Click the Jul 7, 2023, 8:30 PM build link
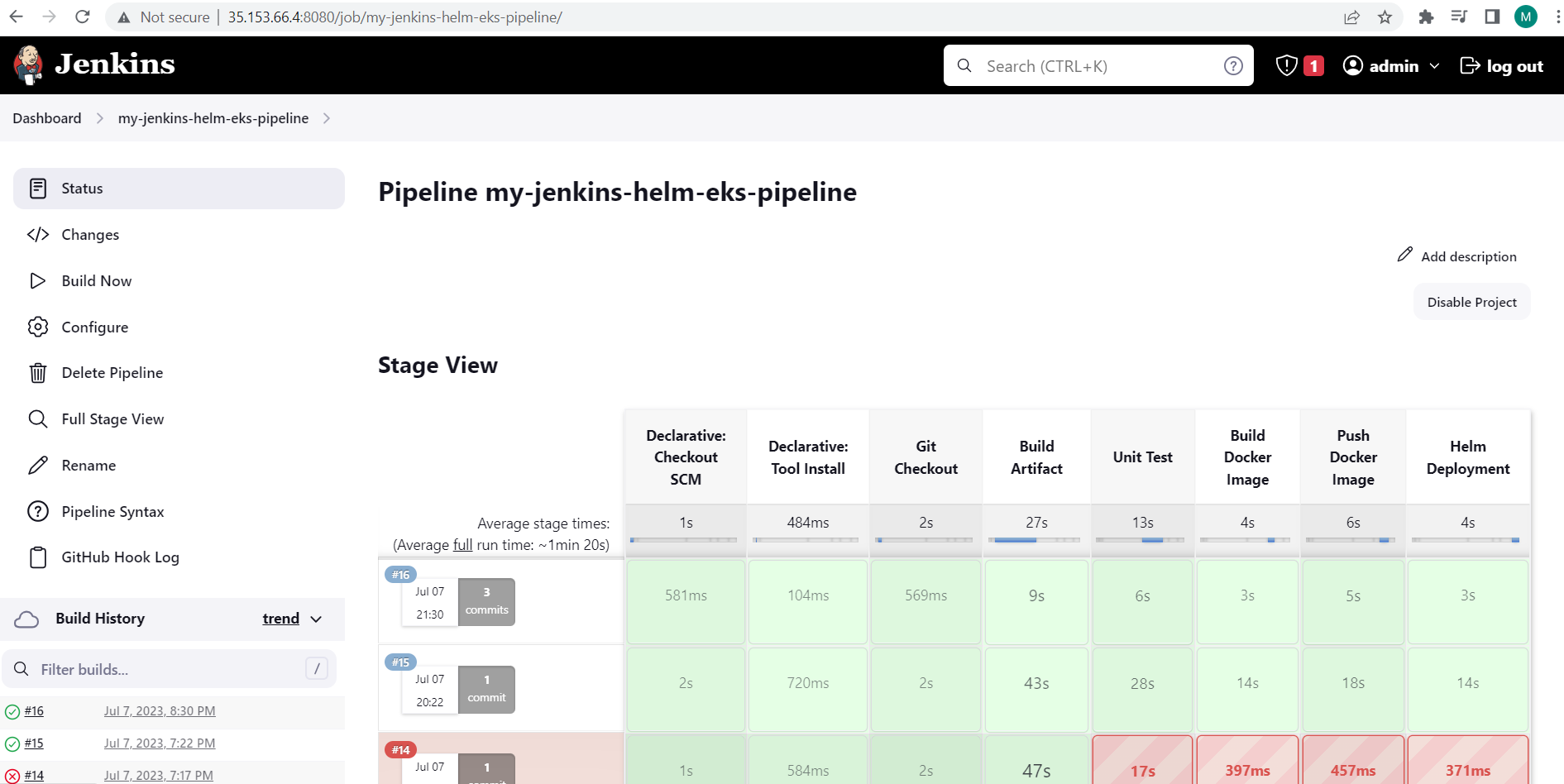 (x=160, y=711)
